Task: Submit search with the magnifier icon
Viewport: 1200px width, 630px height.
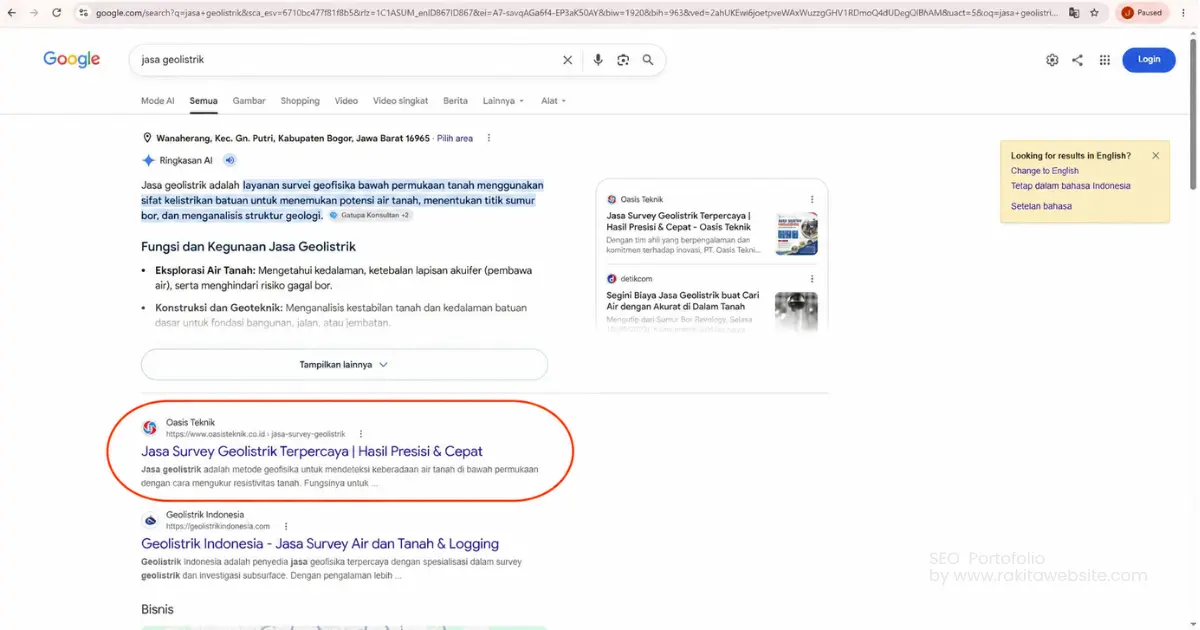Action: coord(648,60)
